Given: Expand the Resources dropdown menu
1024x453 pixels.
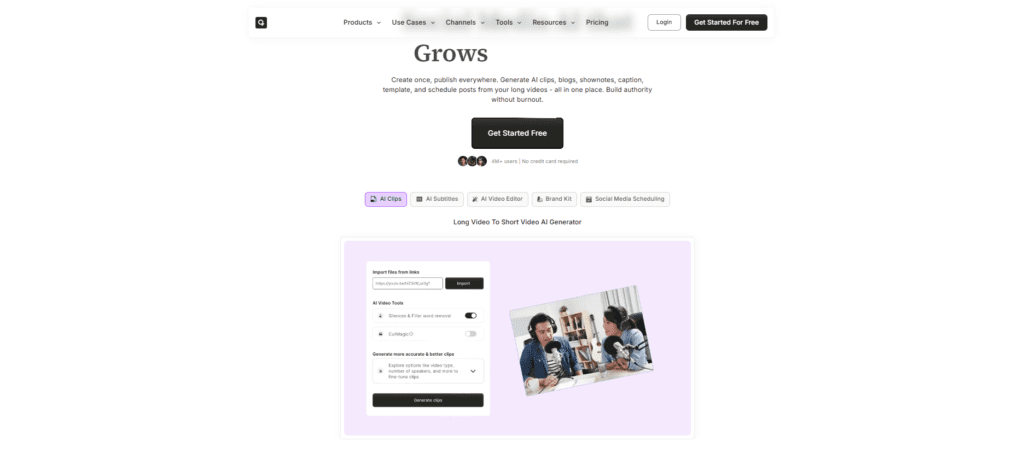Looking at the screenshot, I should [x=554, y=22].
